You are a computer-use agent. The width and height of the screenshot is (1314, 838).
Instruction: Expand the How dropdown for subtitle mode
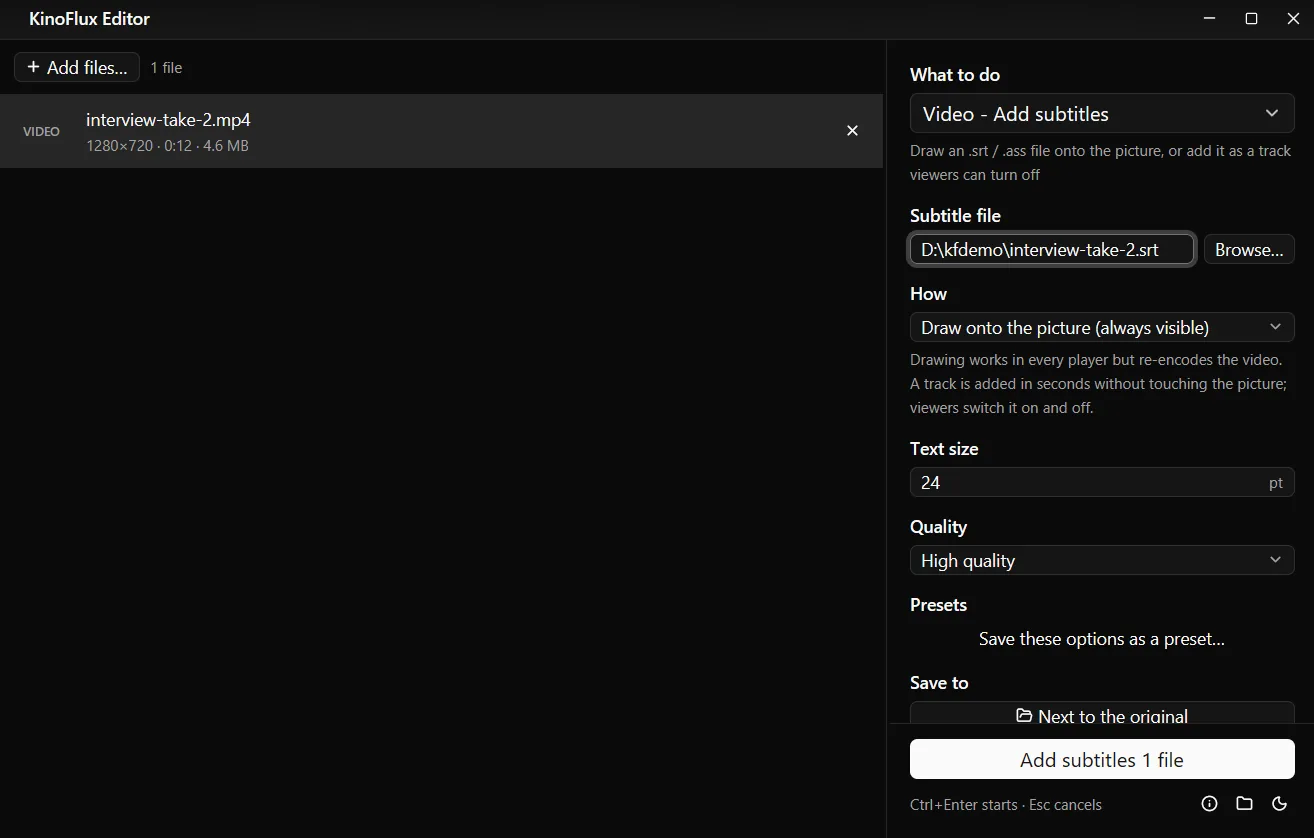point(1102,327)
